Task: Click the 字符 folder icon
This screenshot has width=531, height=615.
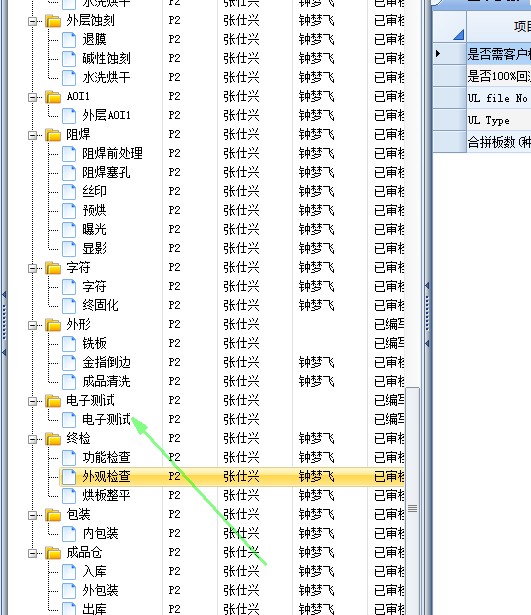Action: pos(53,268)
